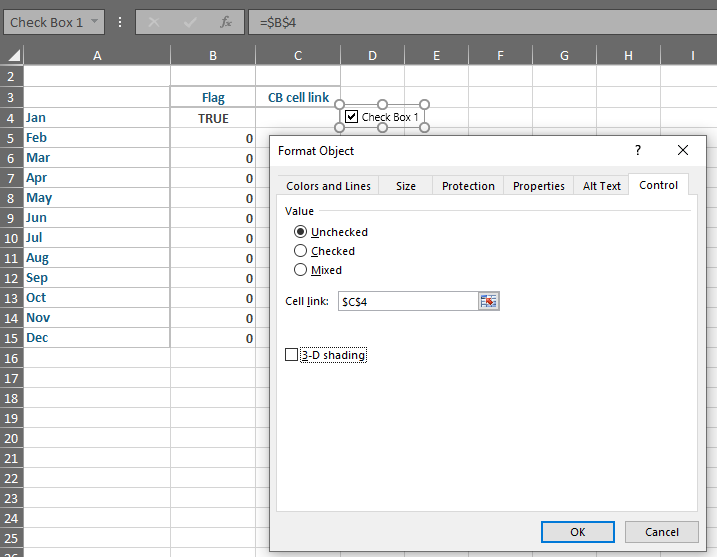Enable the 3-D shading checkbox
The width and height of the screenshot is (717, 557).
tap(292, 355)
